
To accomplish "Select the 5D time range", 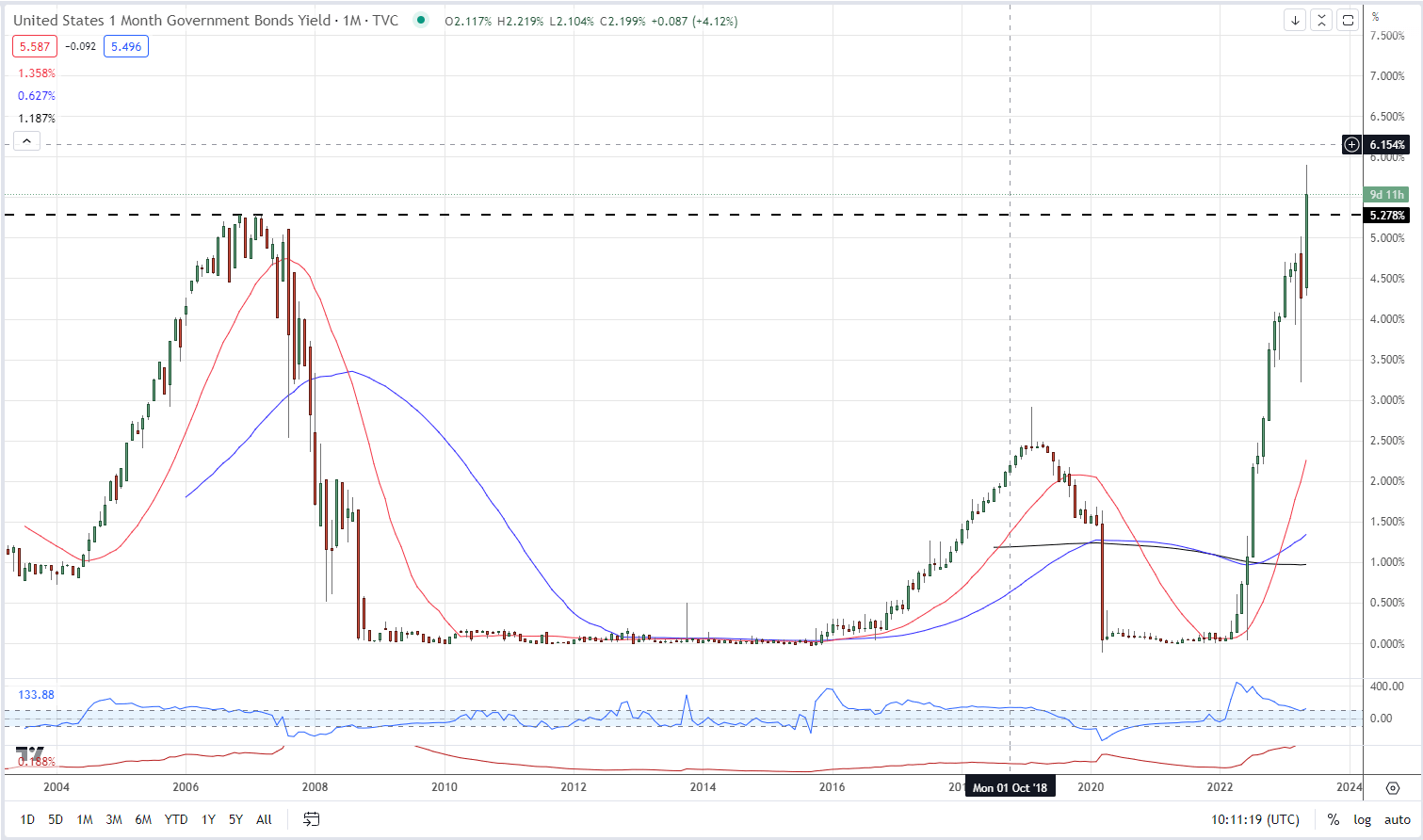I will 56,819.
